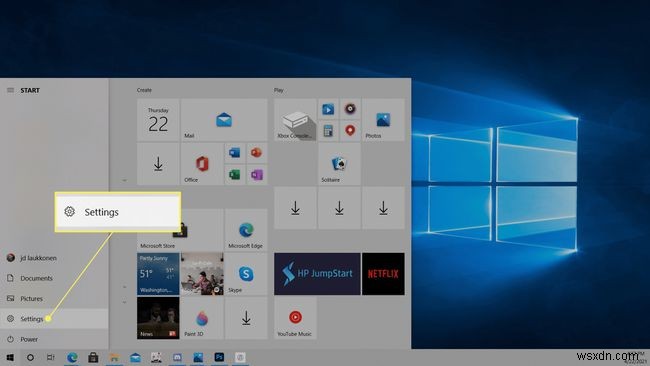Screen dimensions: 650x366
Task: Launch Edge from the taskbar
Action: click(72, 357)
